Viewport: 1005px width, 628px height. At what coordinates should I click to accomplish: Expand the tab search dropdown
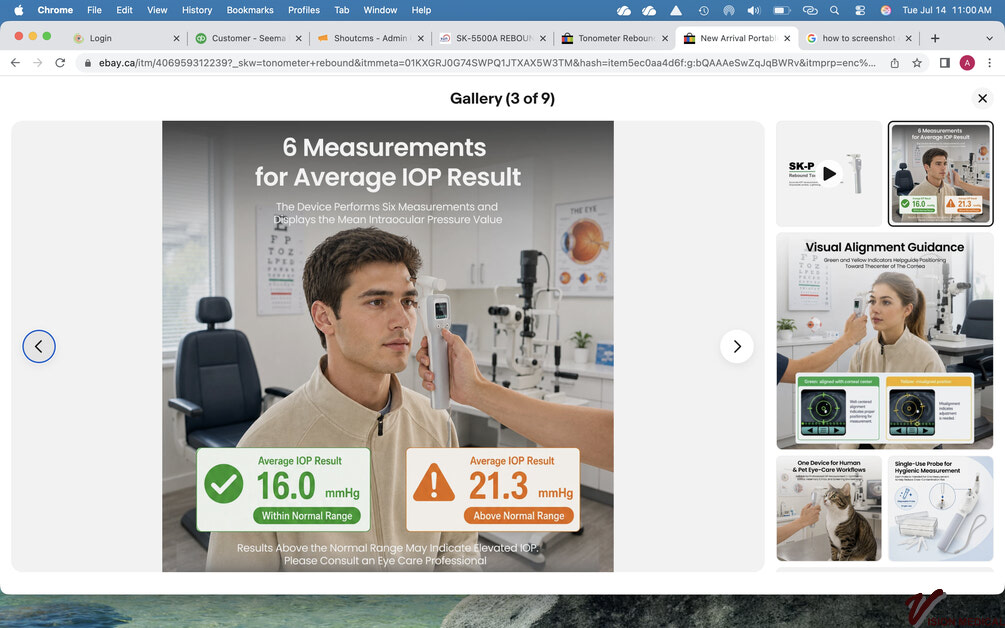pos(990,38)
